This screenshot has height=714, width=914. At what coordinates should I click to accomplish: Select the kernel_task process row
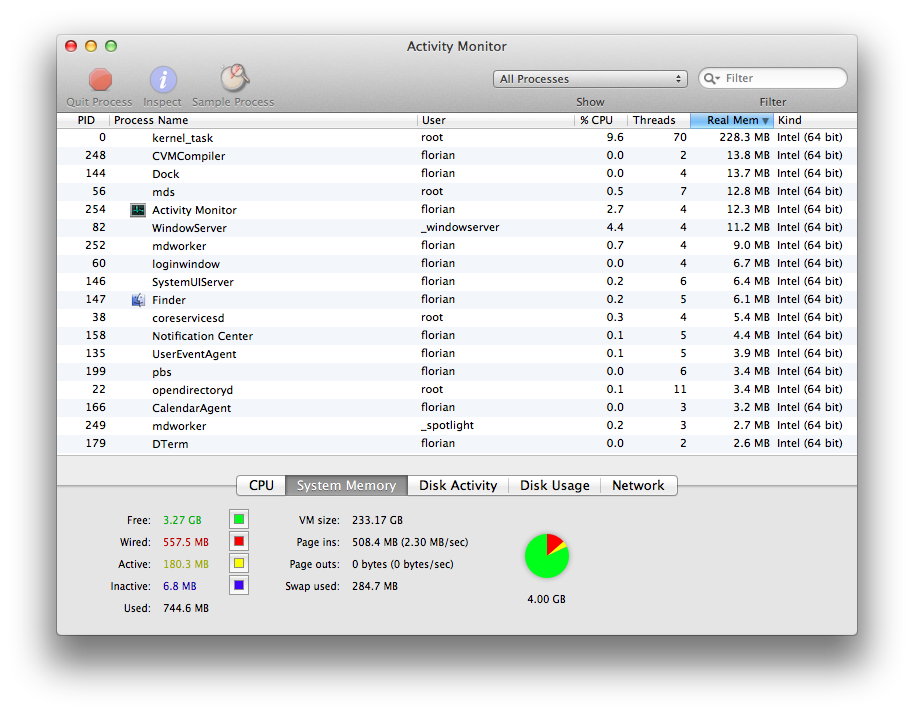457,138
